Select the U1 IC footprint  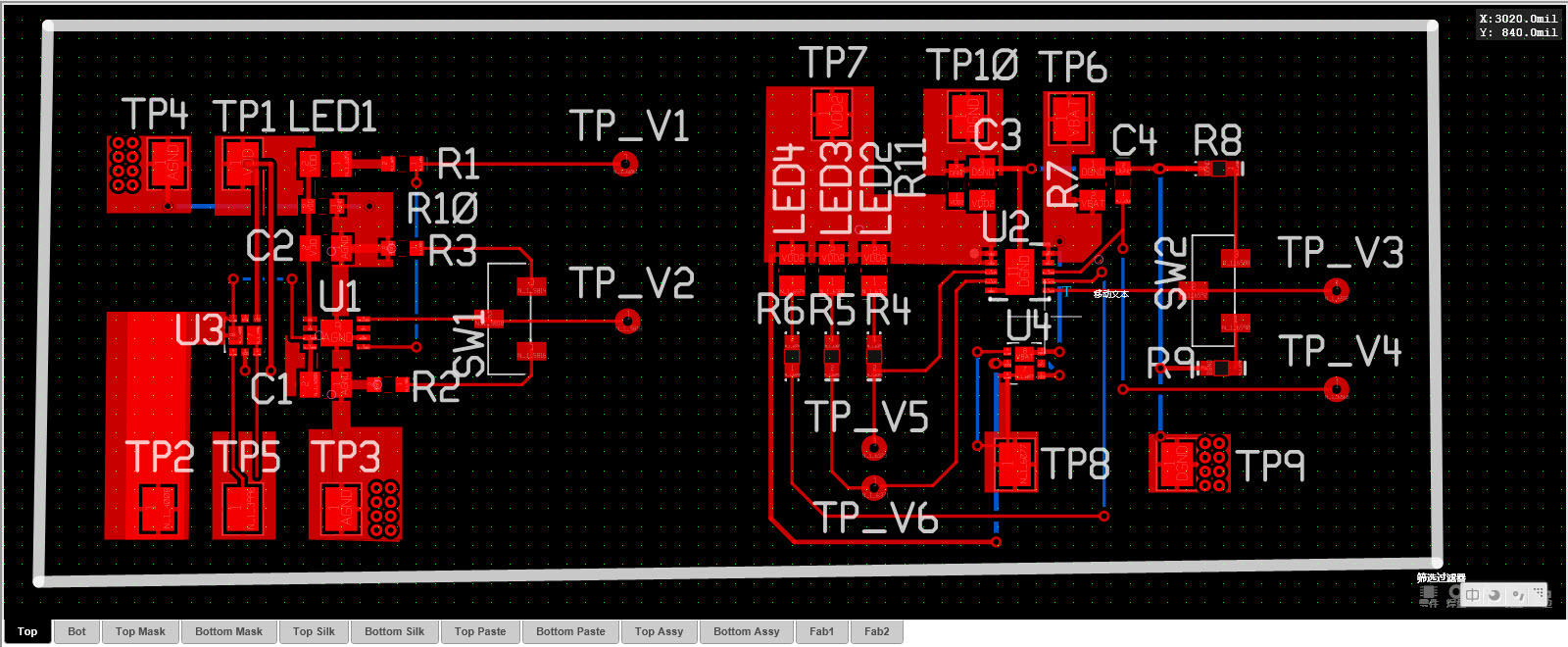[337, 335]
